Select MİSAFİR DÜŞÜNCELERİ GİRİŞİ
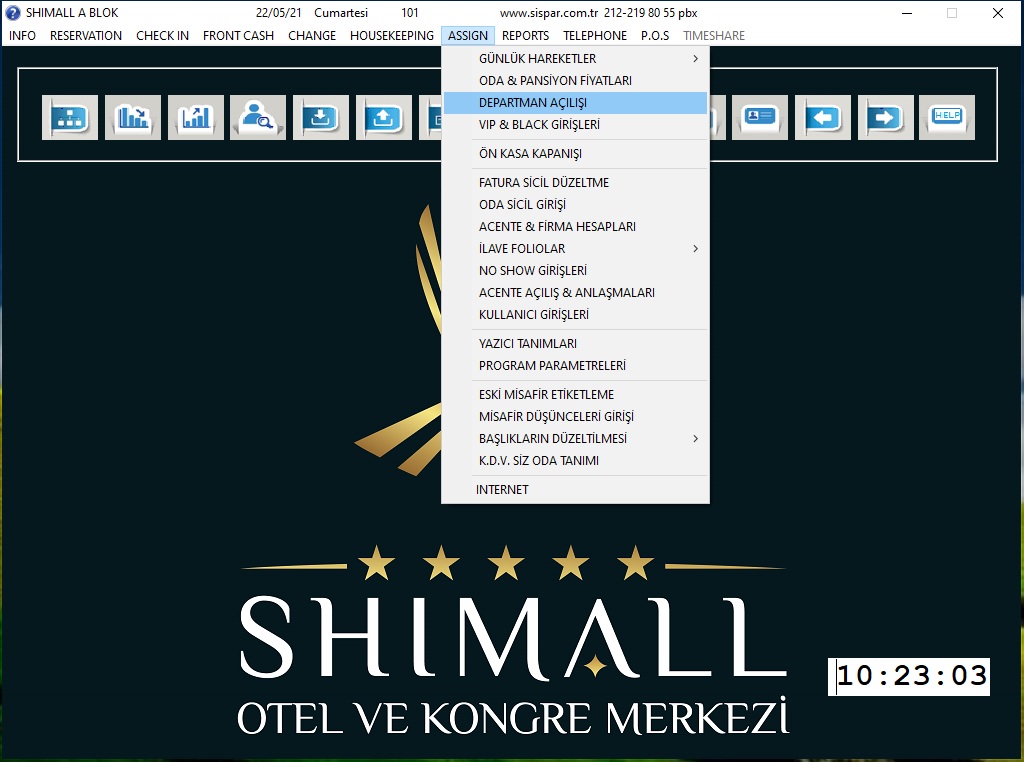 click(575, 417)
